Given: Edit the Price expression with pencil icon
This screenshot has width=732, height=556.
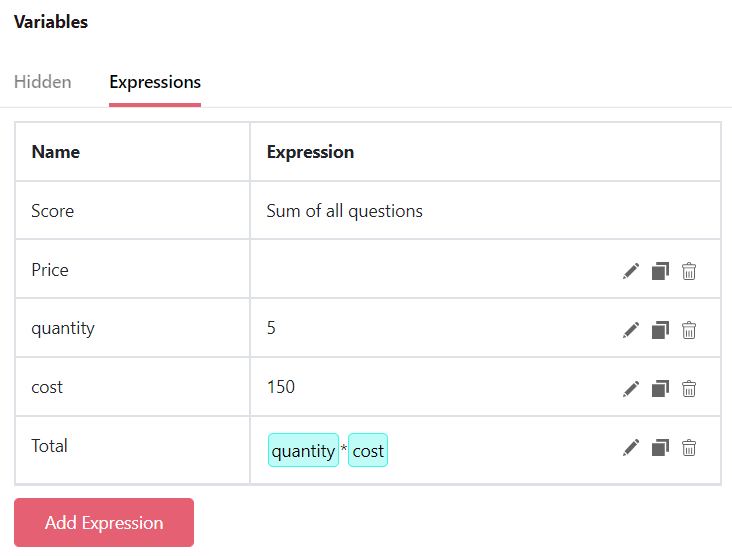Looking at the screenshot, I should click(x=631, y=271).
